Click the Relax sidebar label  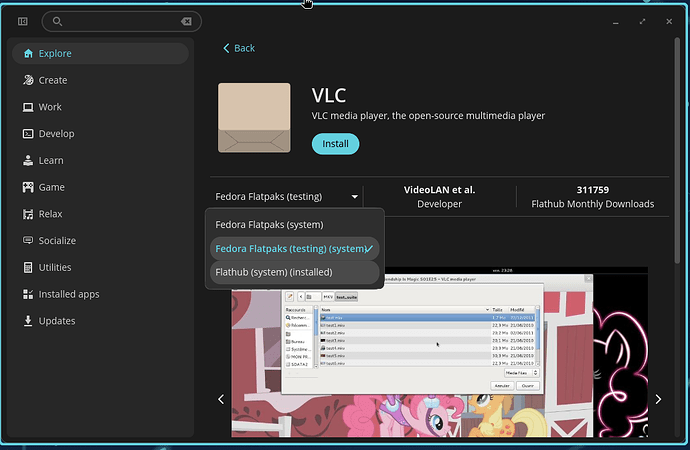click(50, 214)
